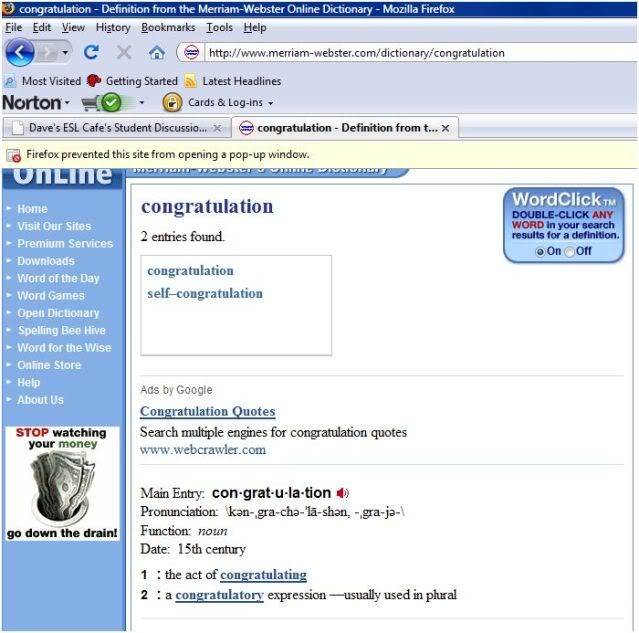Open Premium Services sidebar link
The height and width of the screenshot is (633, 639).
click(x=65, y=243)
